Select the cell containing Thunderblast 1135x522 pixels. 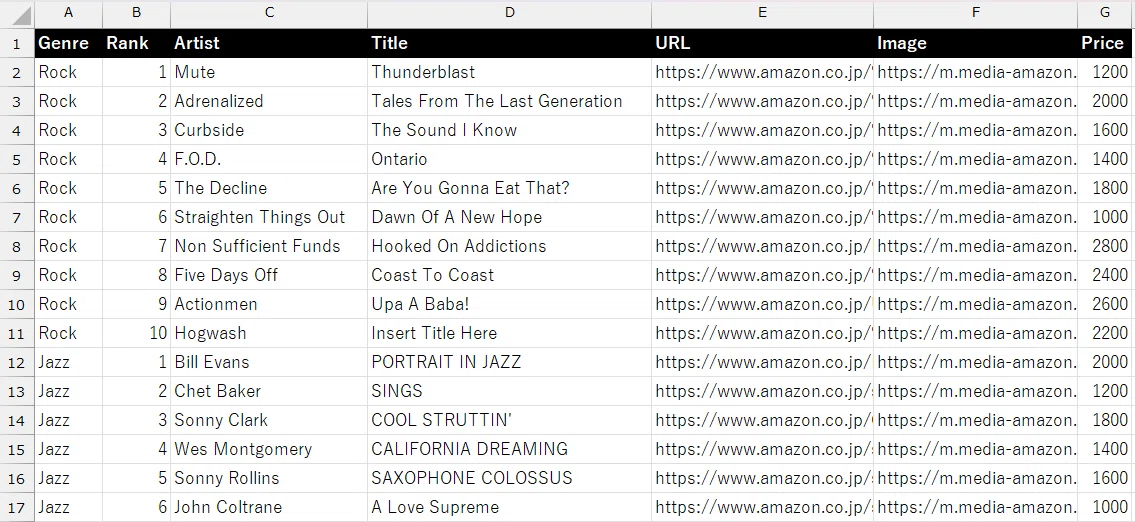[510, 72]
